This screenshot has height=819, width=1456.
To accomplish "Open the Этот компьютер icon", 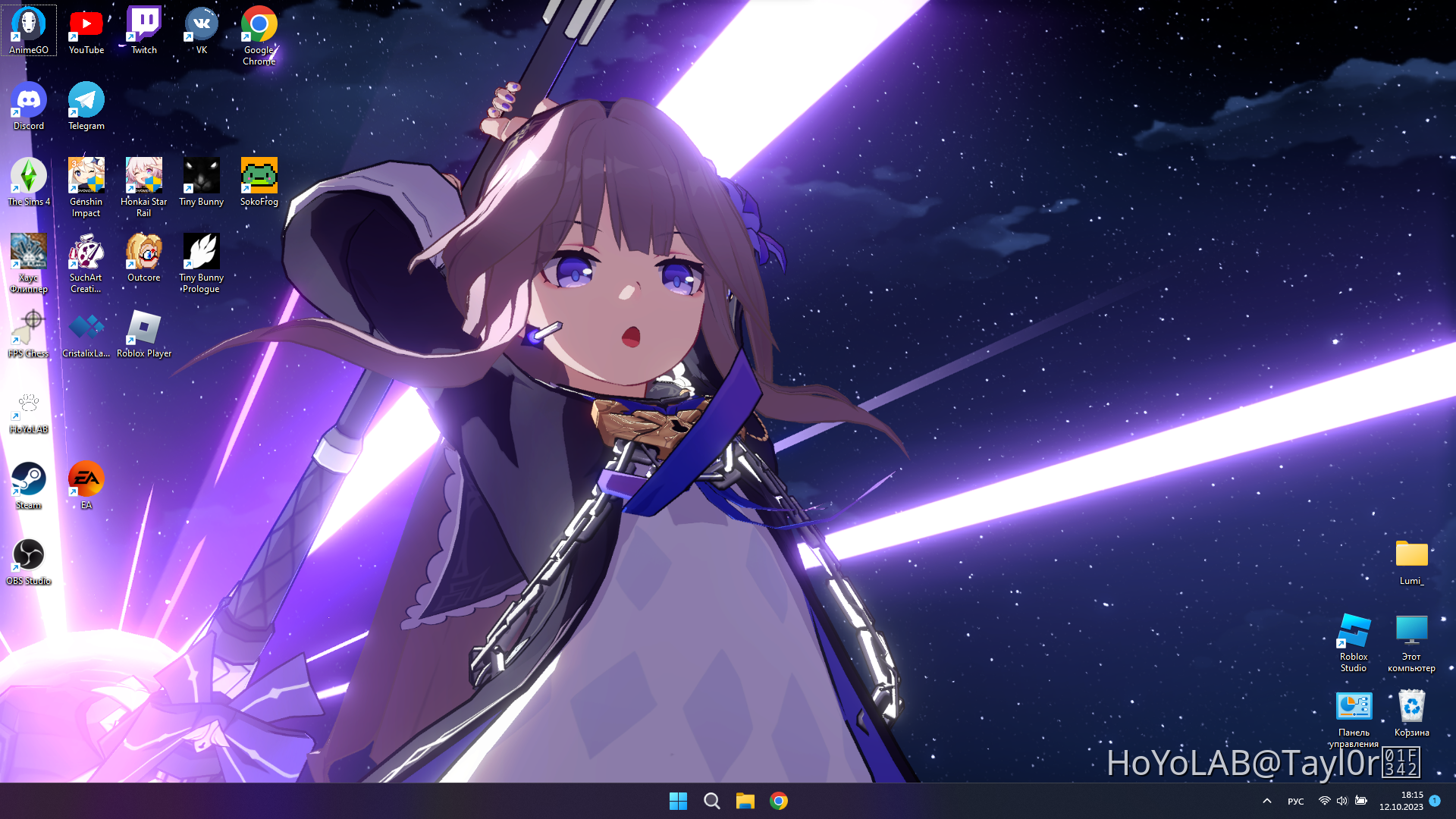I will (1411, 642).
